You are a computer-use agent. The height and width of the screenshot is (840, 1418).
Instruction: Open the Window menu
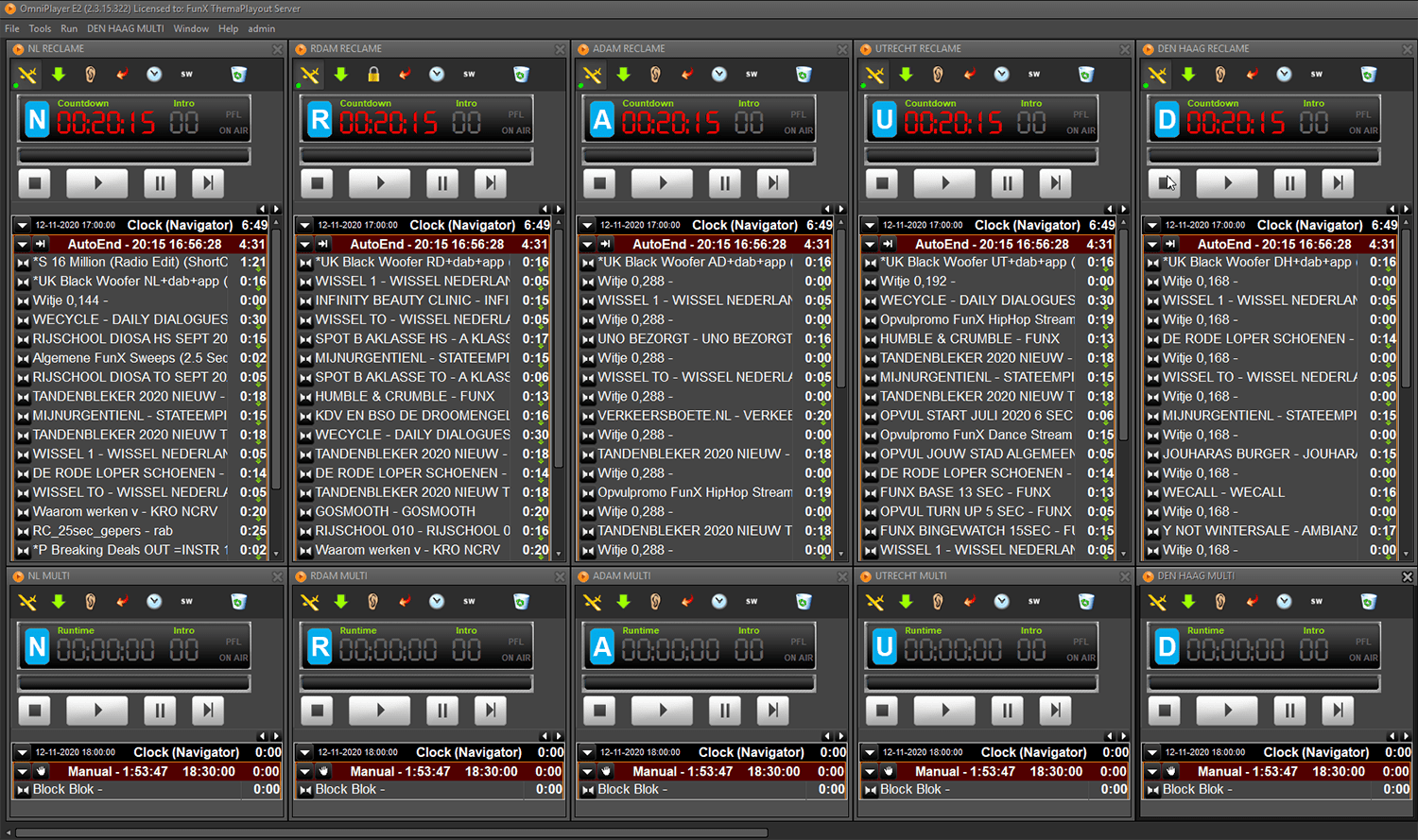click(x=191, y=28)
